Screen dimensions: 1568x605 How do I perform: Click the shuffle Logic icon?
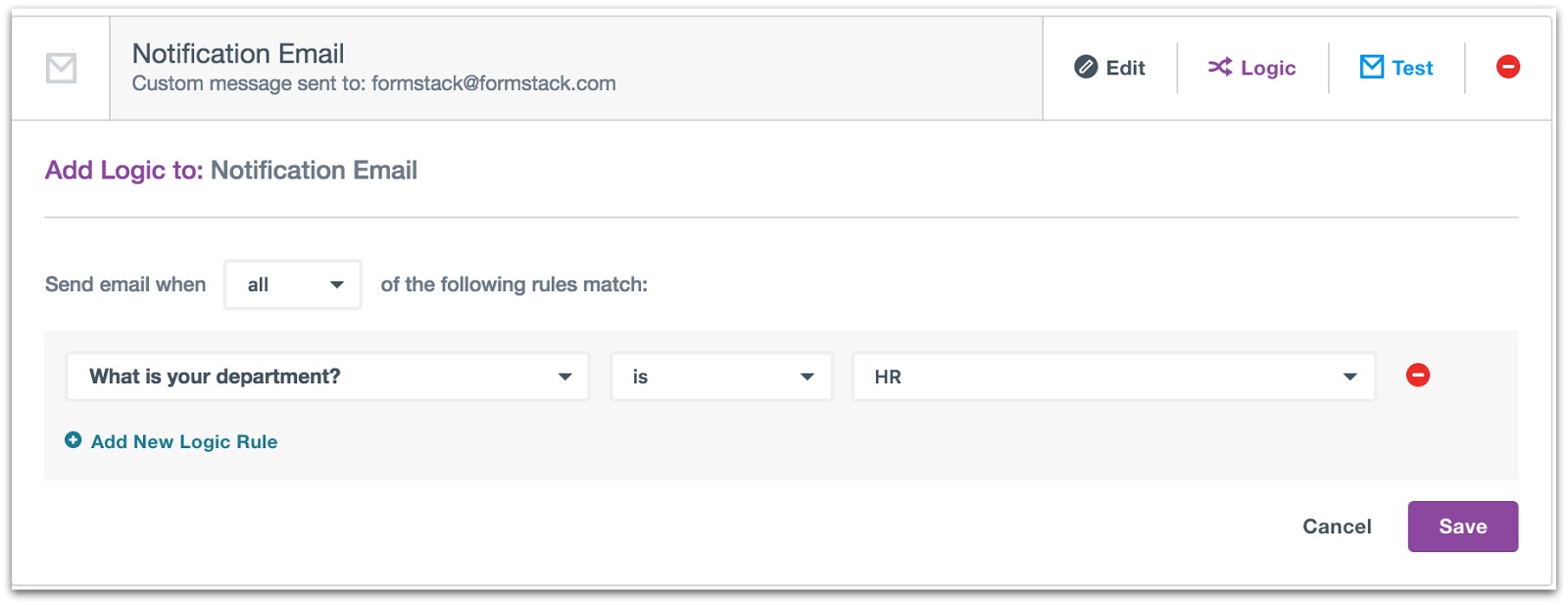click(1218, 67)
